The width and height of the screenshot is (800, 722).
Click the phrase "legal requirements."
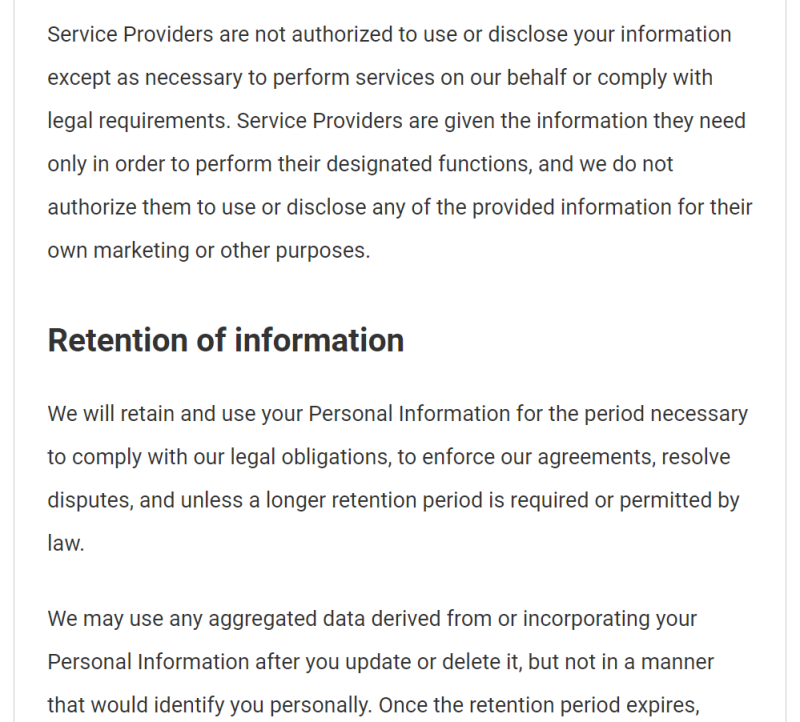(138, 121)
